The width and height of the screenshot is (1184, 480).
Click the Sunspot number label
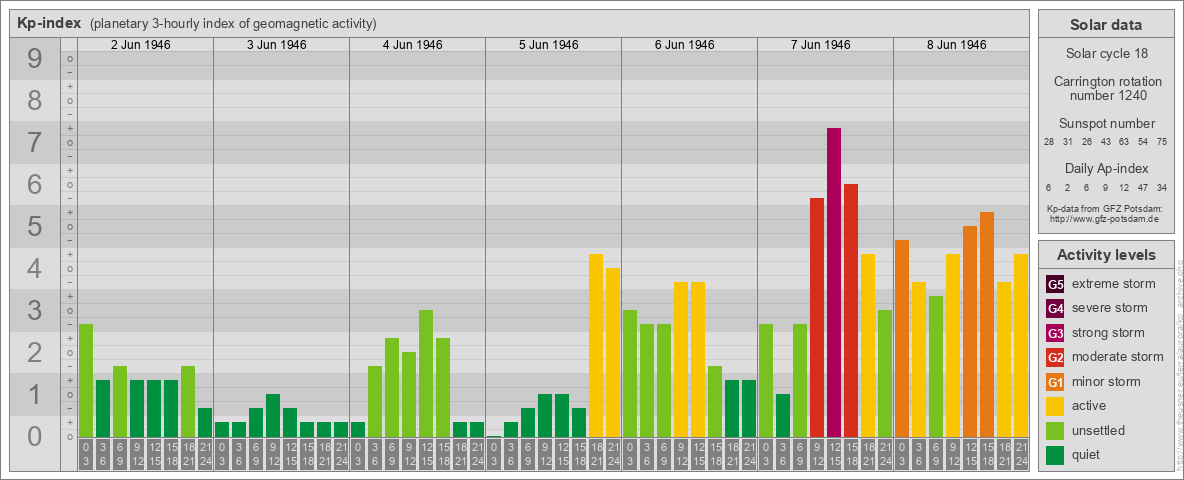1105,123
